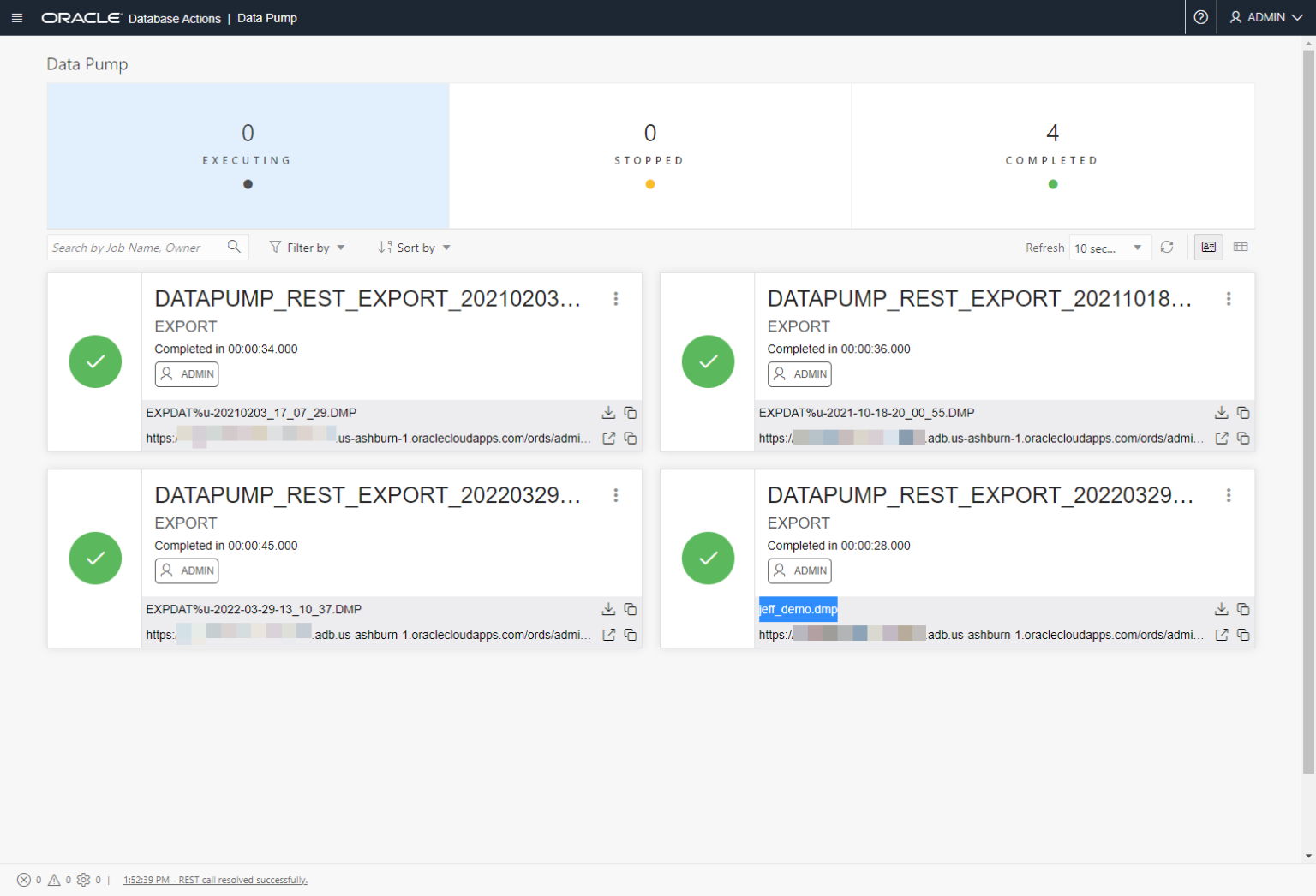
Task: Copy the URL for the 20211018 export
Action: (1242, 438)
